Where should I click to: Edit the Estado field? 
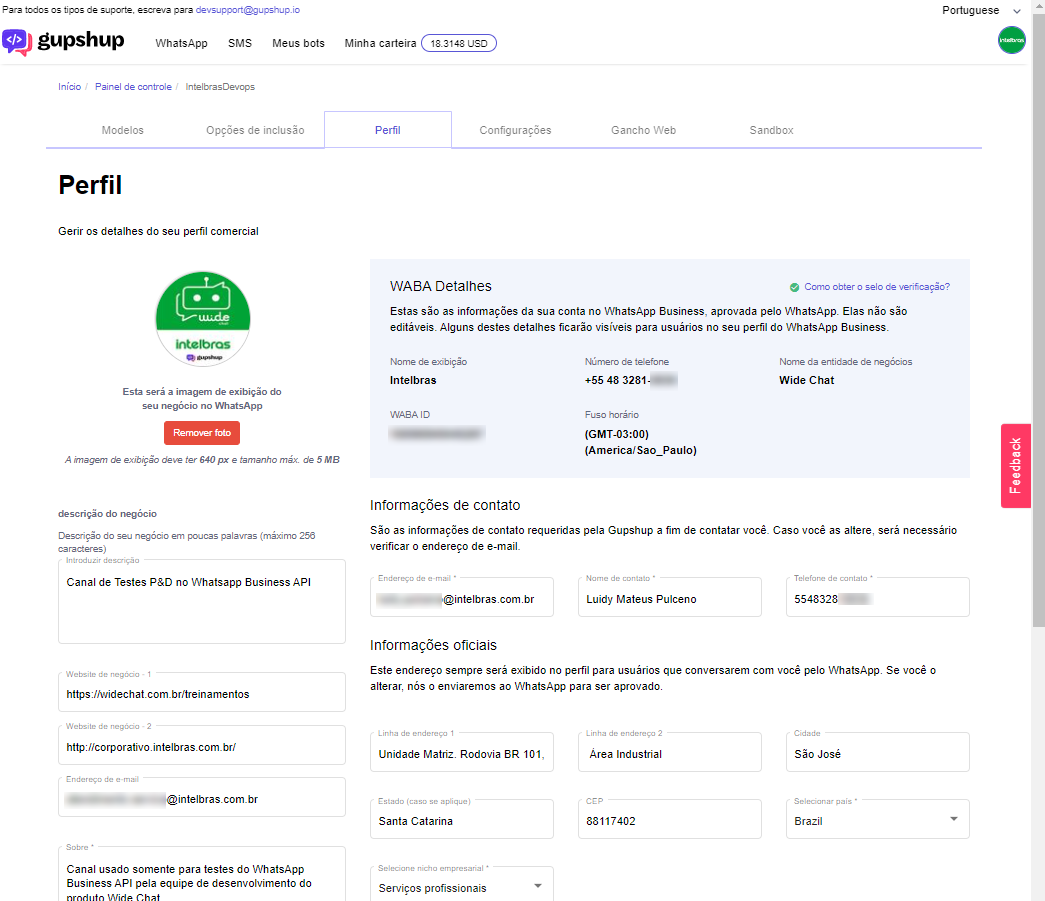coord(462,820)
